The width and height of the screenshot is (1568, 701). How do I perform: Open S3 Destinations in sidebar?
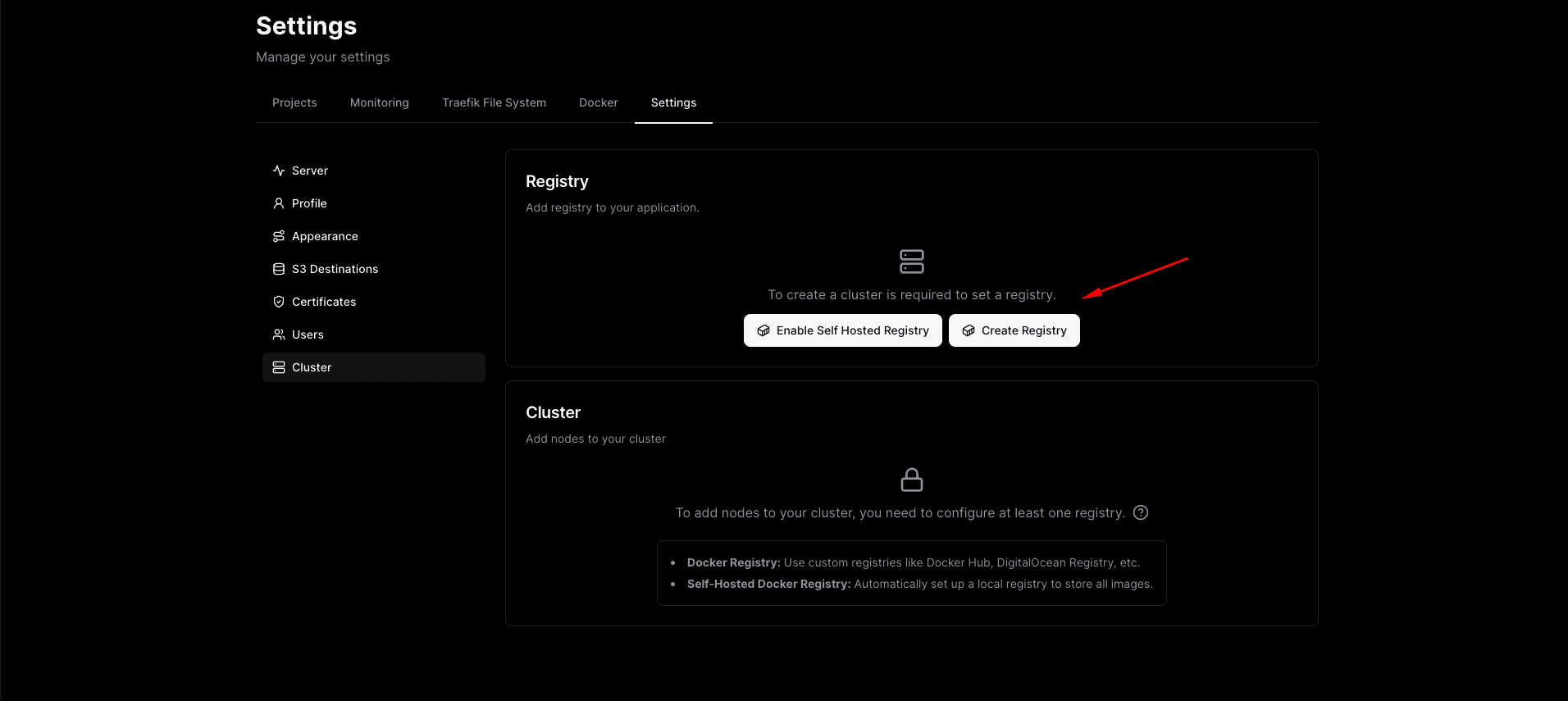point(374,269)
